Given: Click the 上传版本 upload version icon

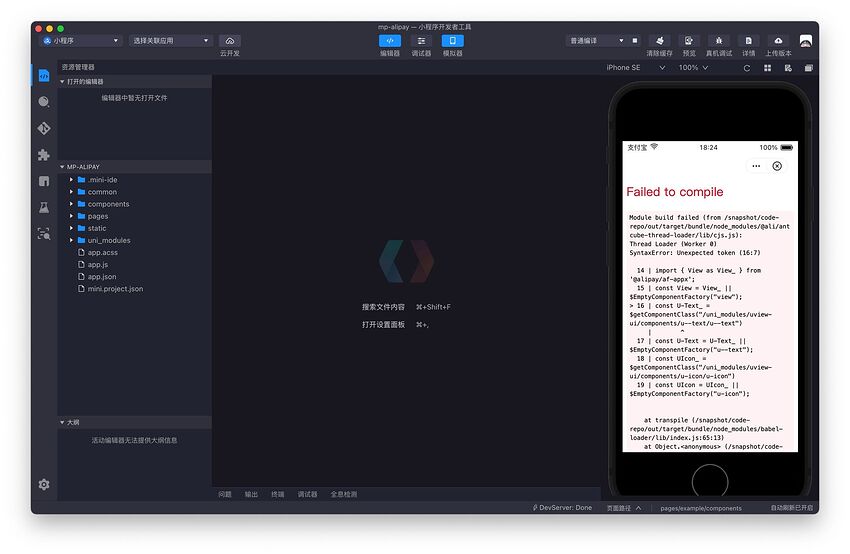Looking at the screenshot, I should [x=778, y=41].
